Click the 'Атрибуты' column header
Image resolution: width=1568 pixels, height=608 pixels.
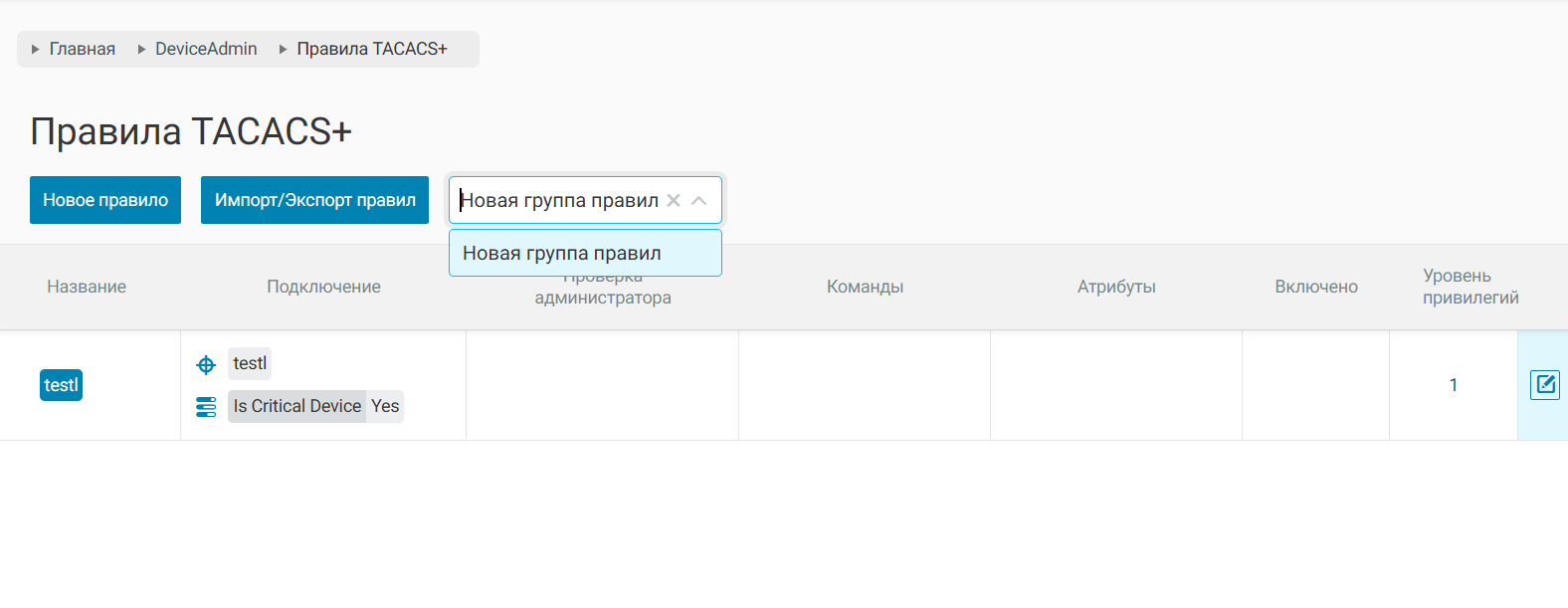tap(1116, 287)
